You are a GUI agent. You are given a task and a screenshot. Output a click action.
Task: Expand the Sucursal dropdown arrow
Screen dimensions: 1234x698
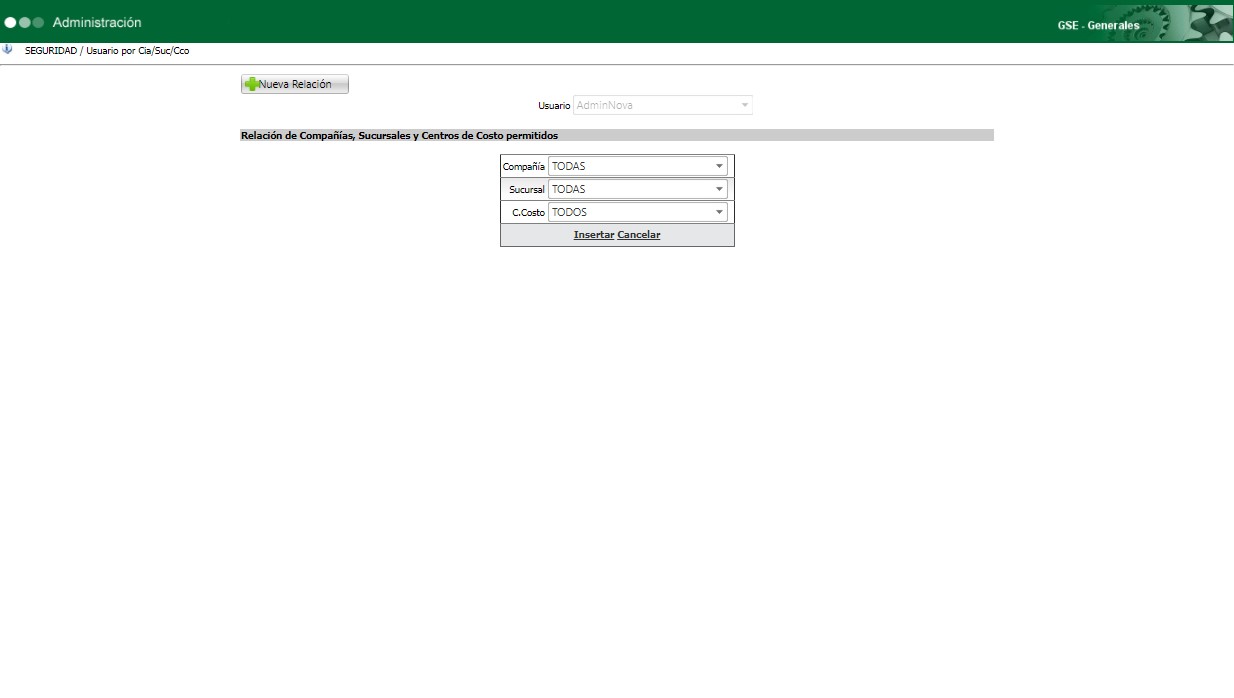719,189
